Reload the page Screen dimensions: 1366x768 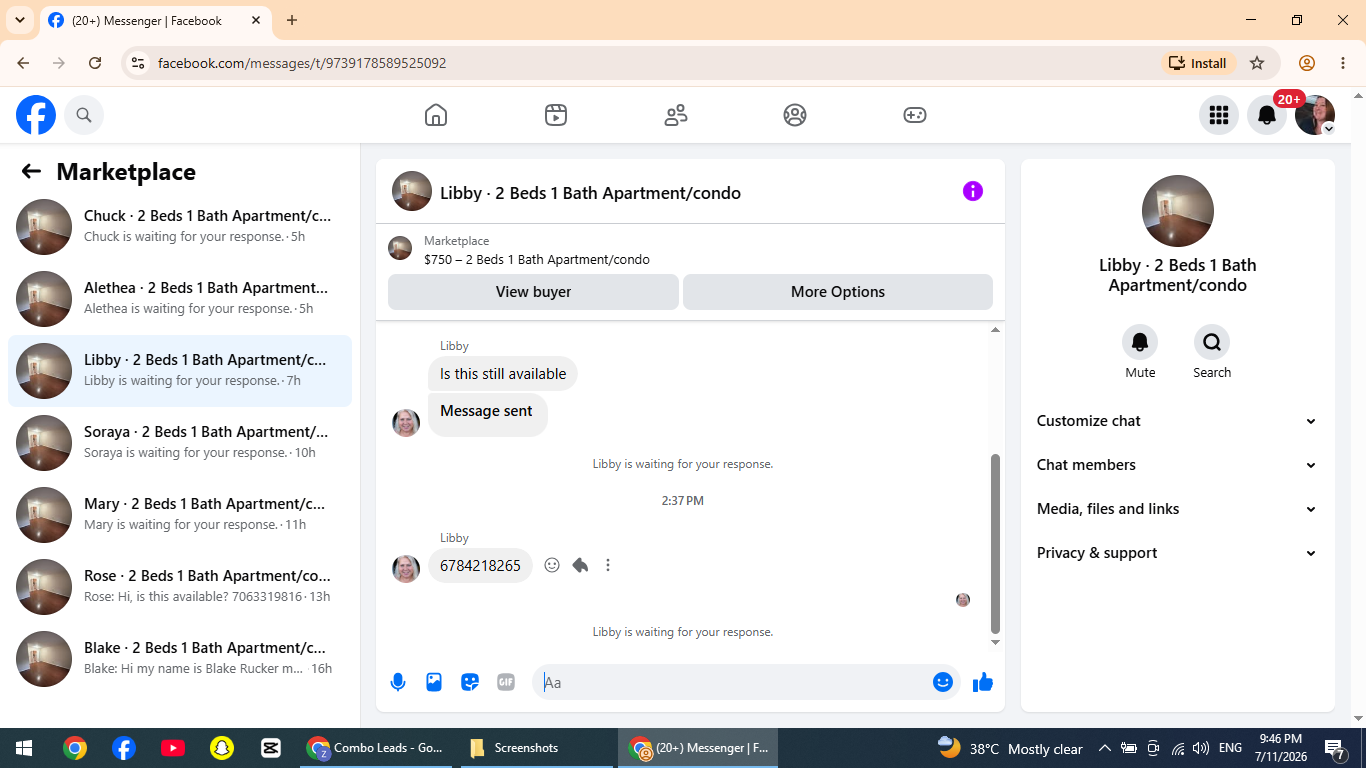95,63
